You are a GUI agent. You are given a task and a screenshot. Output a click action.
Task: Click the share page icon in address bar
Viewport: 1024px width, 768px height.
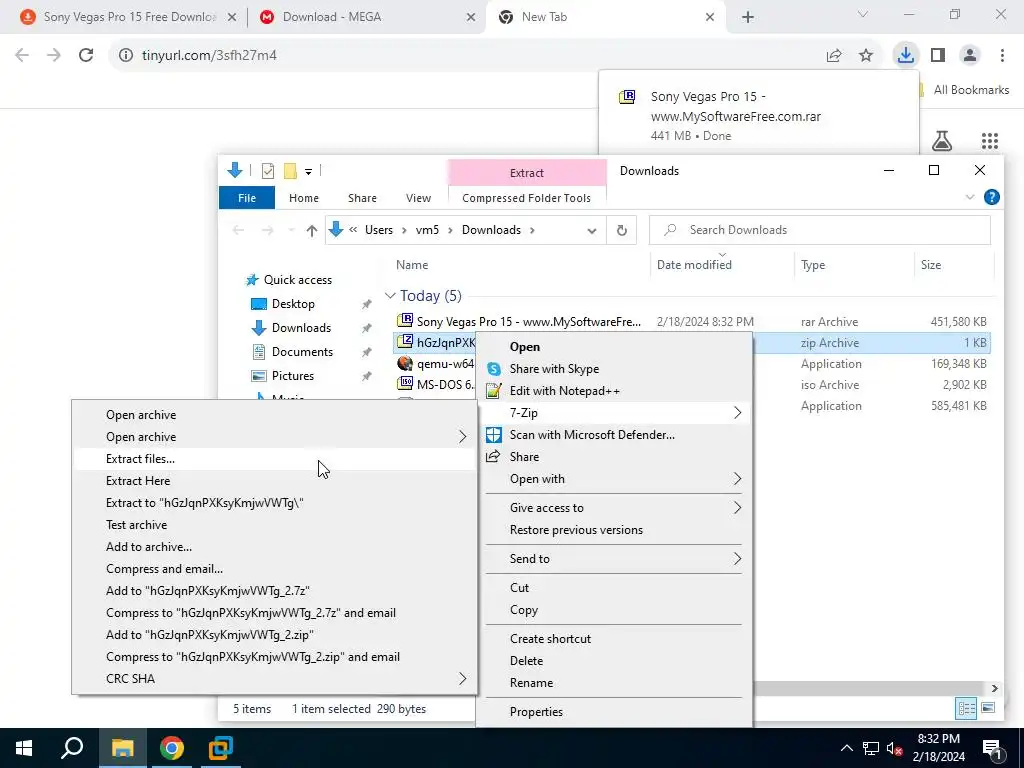pos(834,56)
